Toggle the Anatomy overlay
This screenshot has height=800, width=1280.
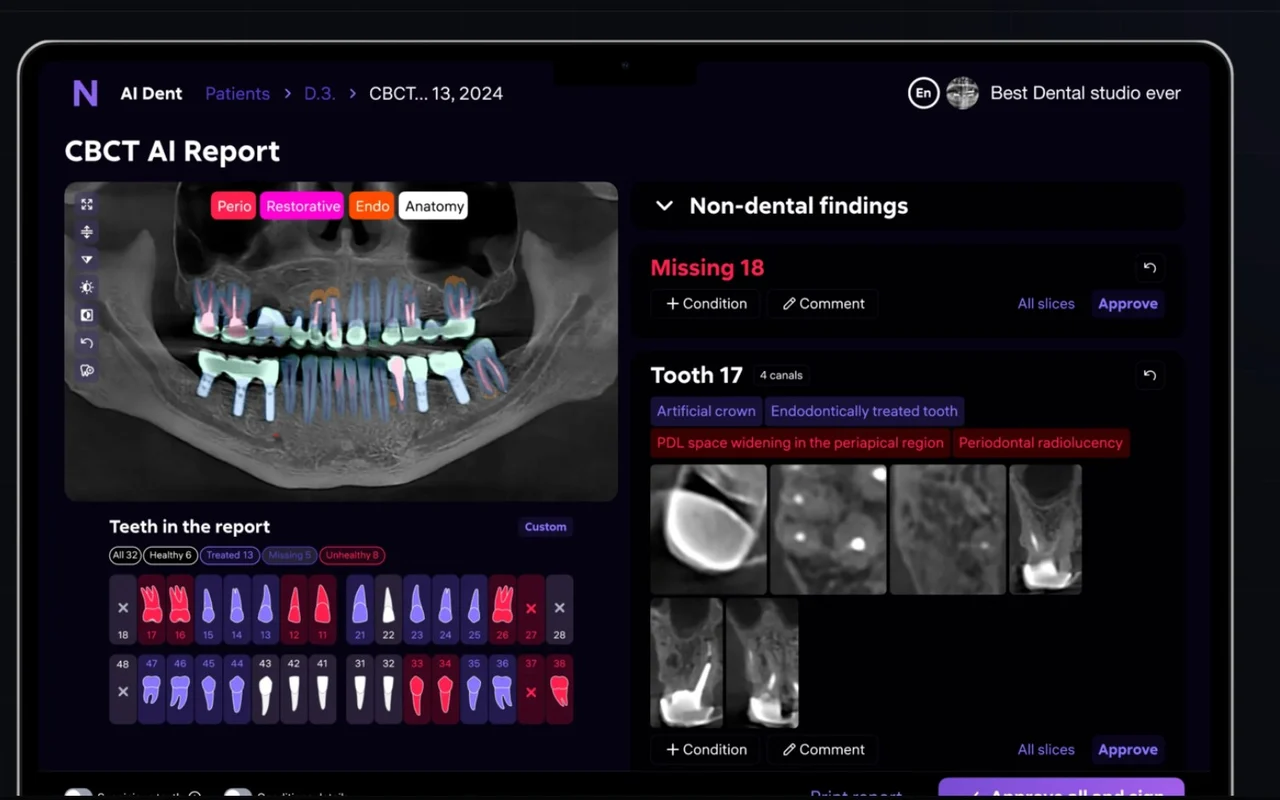[x=434, y=206]
